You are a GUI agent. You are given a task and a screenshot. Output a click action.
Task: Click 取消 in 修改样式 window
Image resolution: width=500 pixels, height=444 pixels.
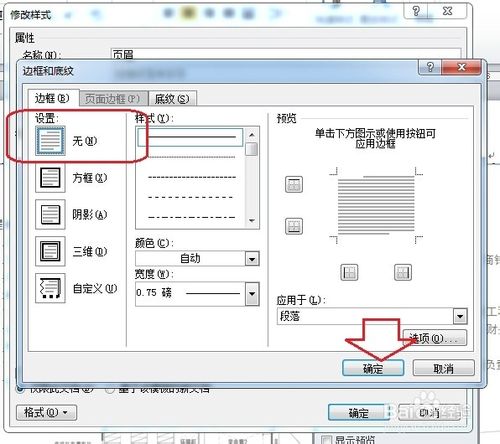tap(429, 413)
